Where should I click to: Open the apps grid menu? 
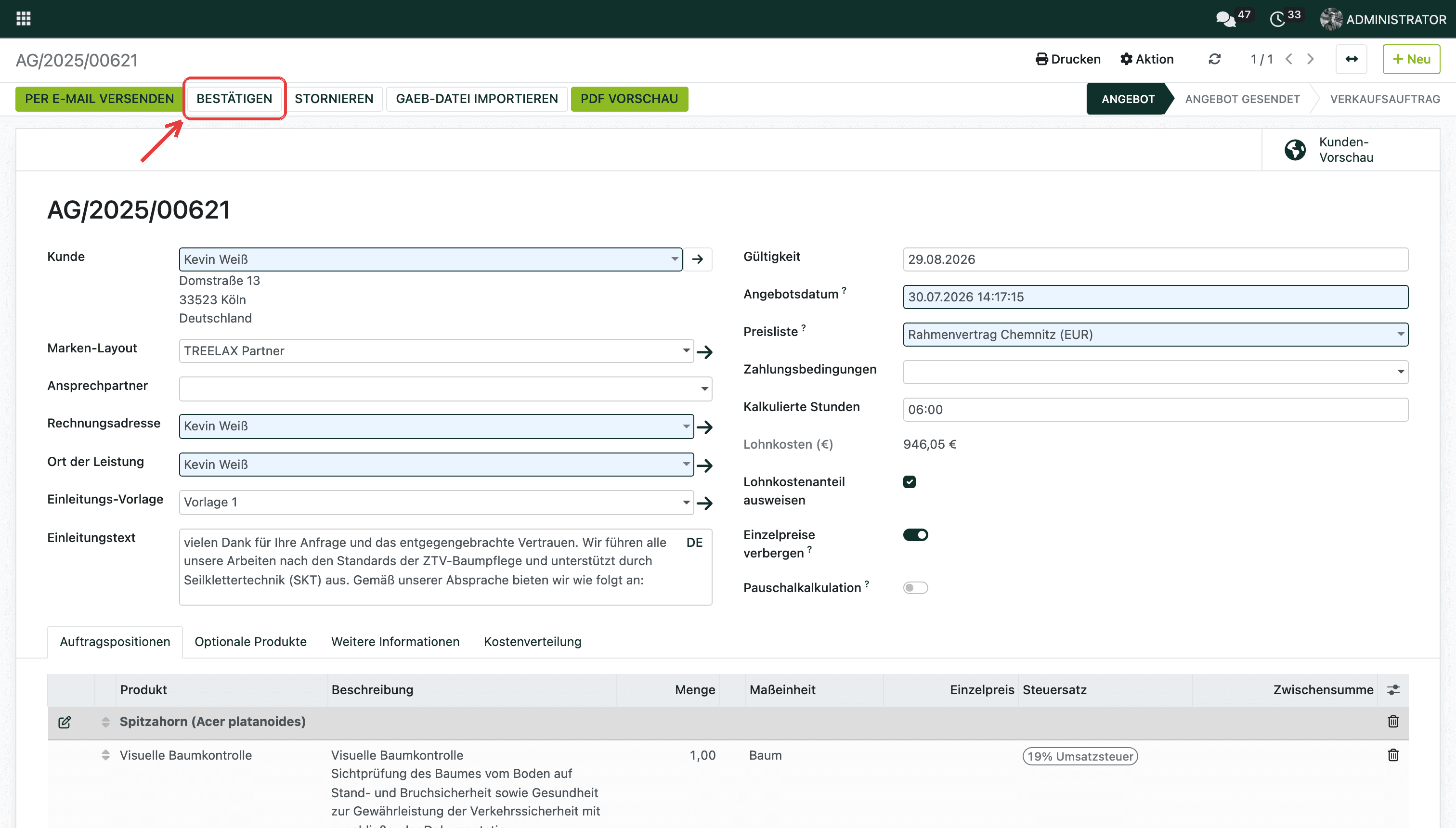(23, 19)
